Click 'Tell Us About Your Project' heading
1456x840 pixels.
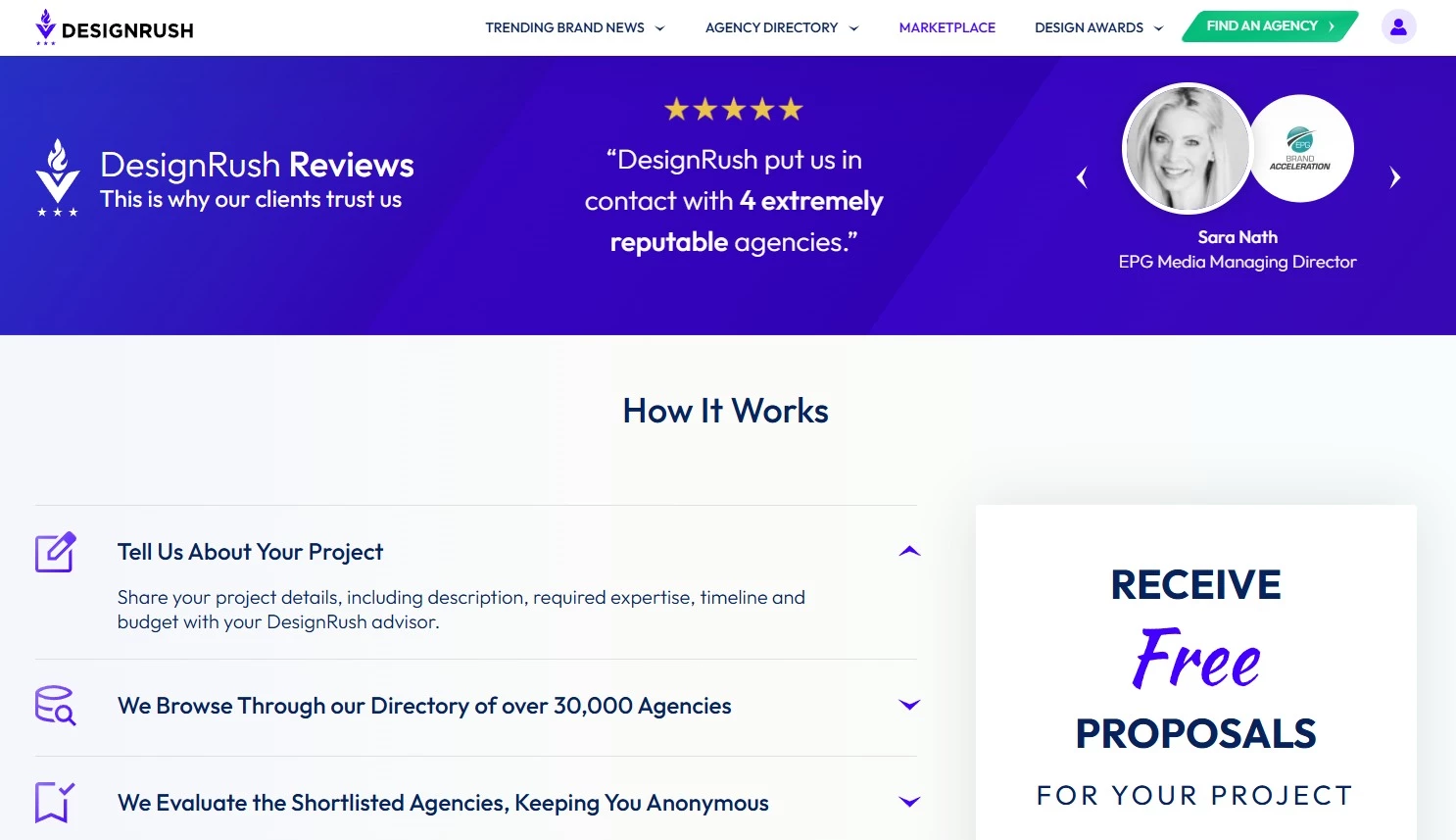(250, 552)
